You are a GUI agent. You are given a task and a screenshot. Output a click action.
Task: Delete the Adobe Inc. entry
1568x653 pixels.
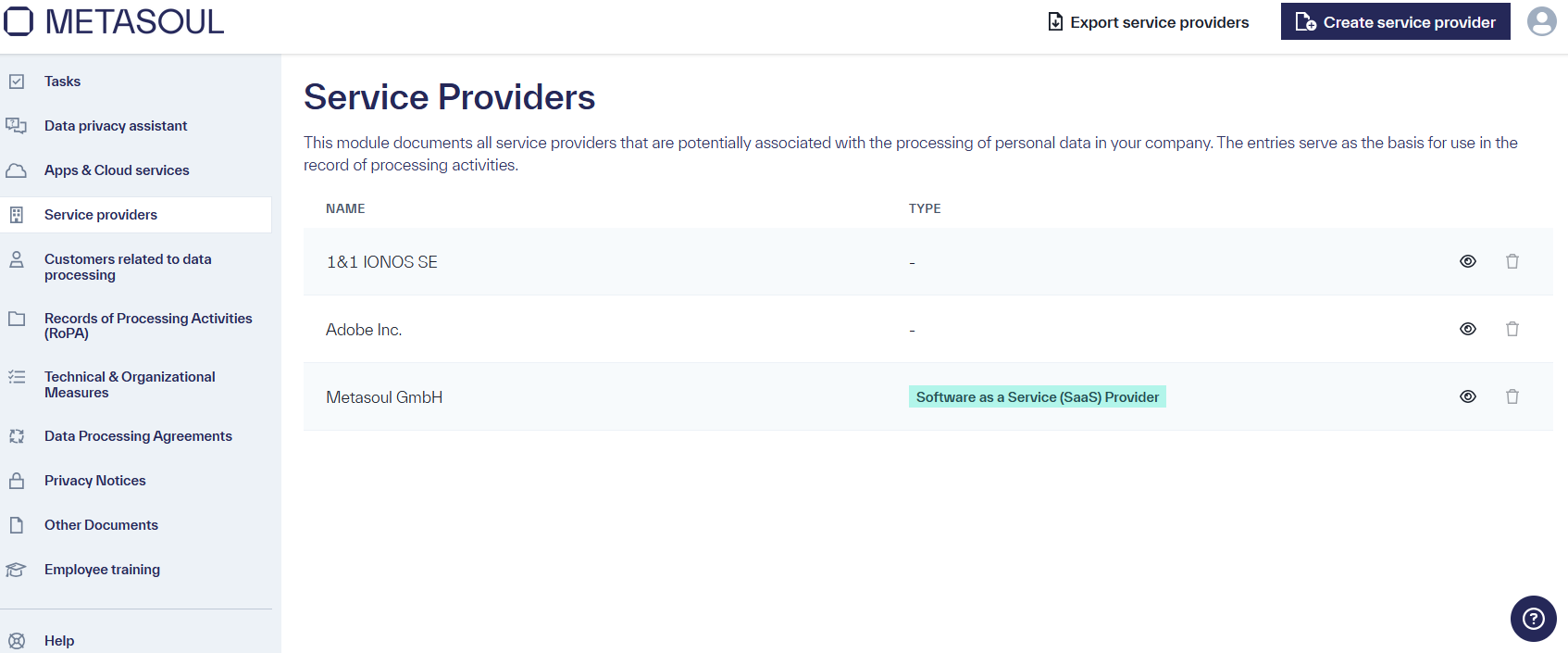[x=1512, y=329]
